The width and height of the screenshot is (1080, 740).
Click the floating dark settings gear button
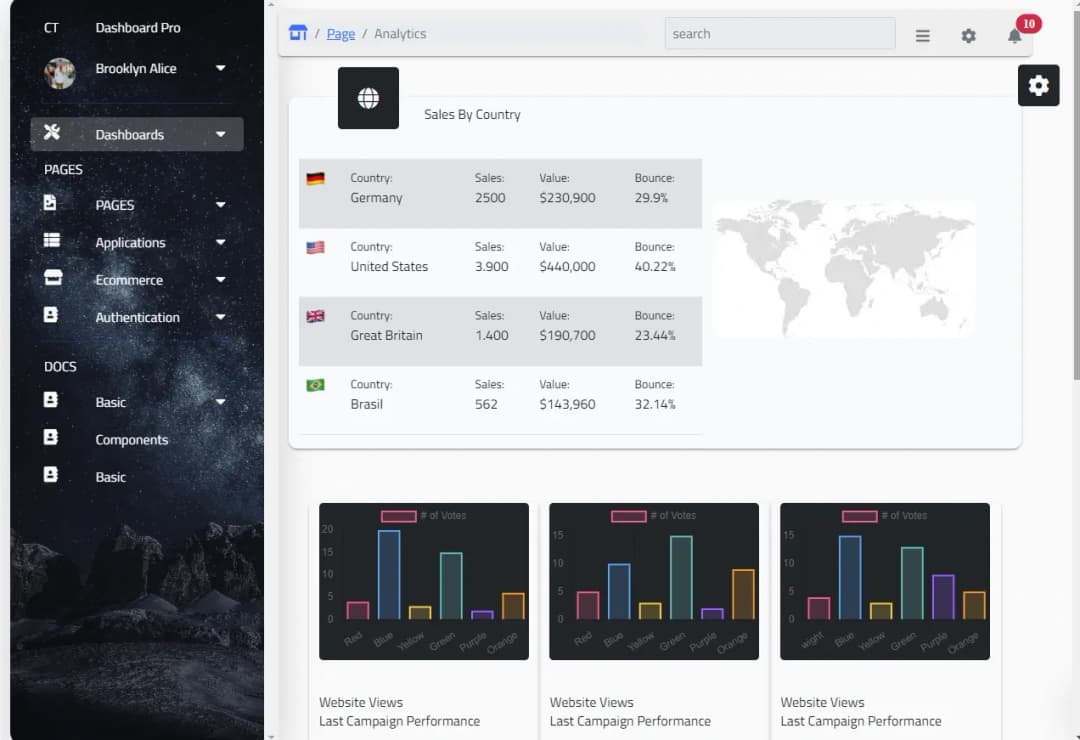pyautogui.click(x=1038, y=85)
